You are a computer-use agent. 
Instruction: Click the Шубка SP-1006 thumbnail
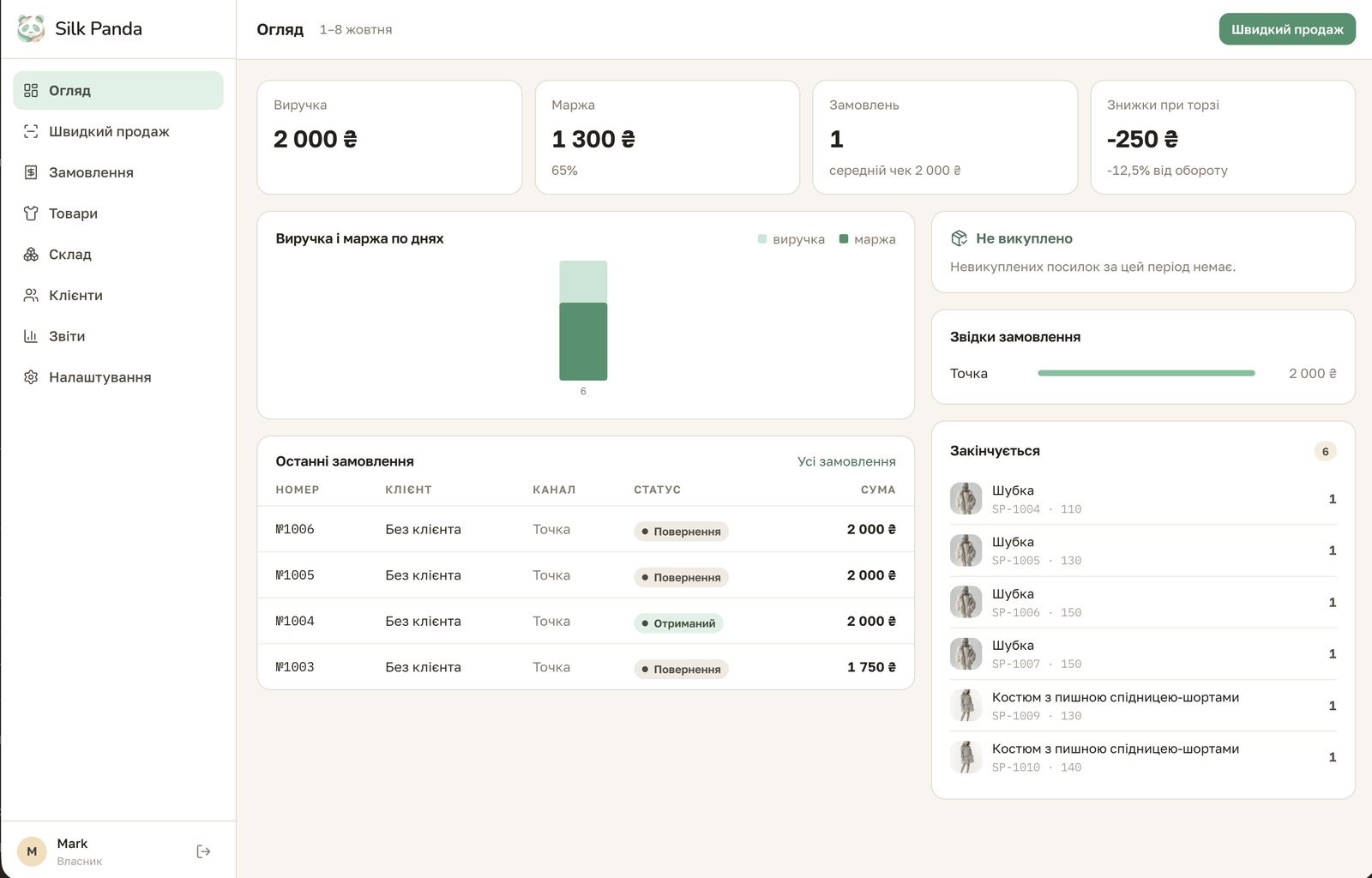tap(966, 602)
